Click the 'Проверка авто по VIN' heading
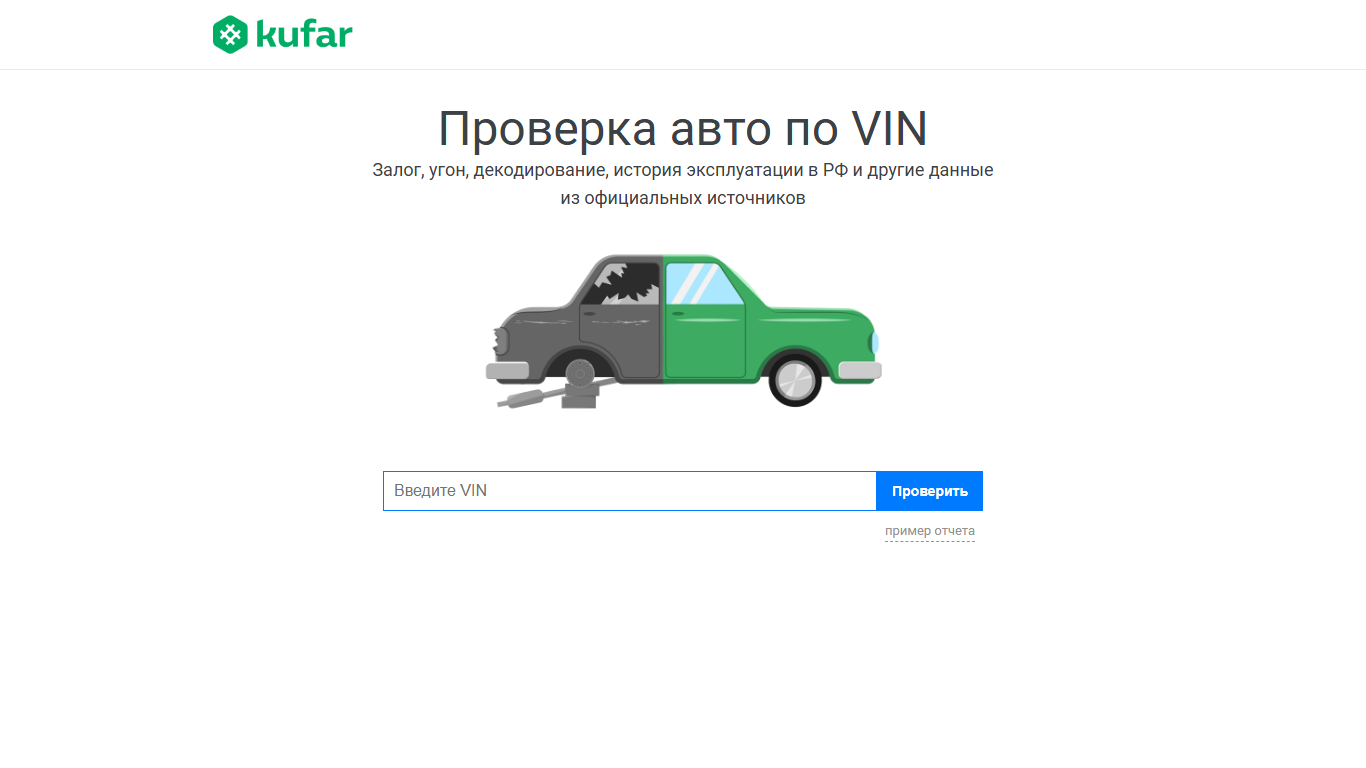1366x768 pixels. [683, 128]
